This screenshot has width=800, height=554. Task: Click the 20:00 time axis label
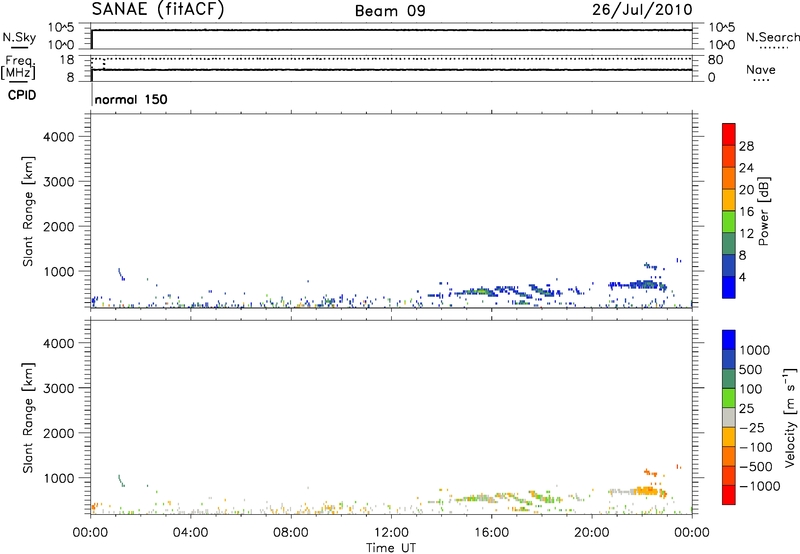(x=591, y=533)
